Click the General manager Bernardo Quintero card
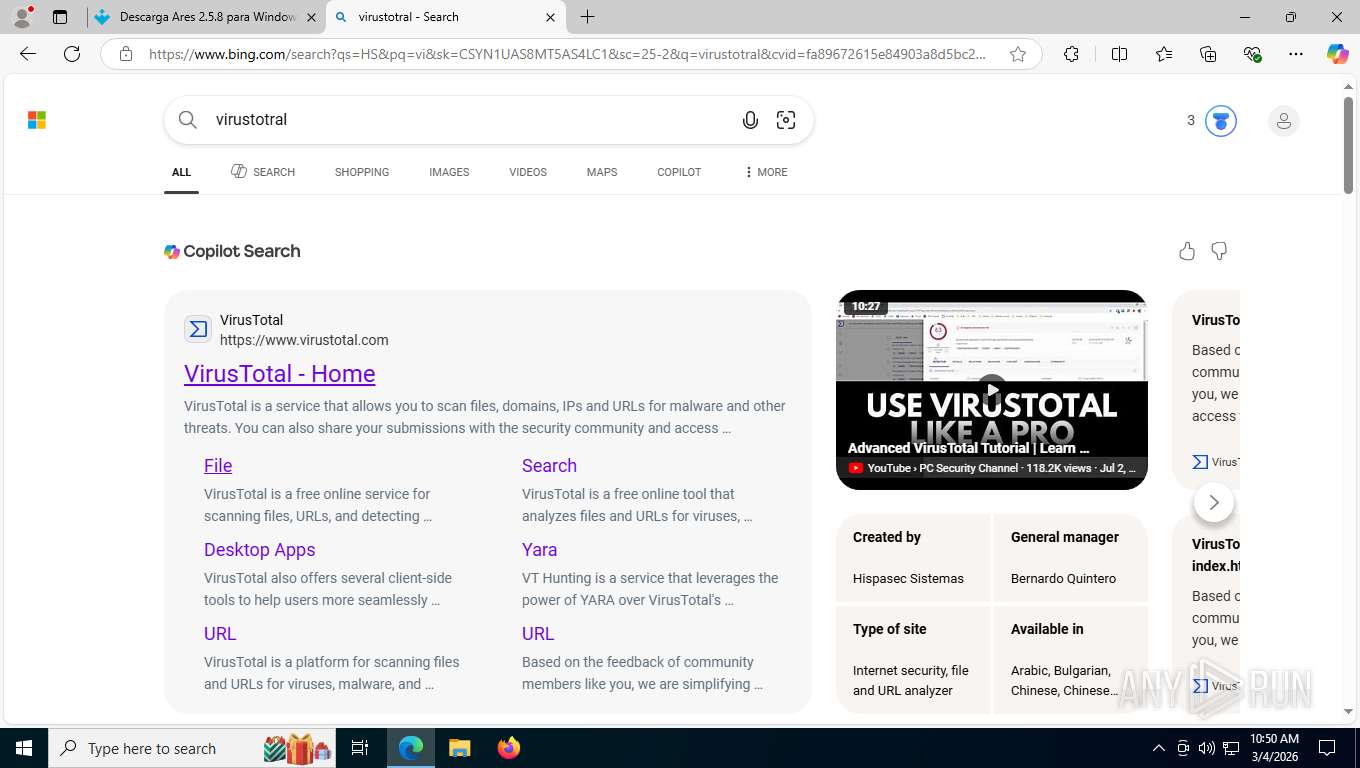The image size is (1360, 768). point(1071,558)
